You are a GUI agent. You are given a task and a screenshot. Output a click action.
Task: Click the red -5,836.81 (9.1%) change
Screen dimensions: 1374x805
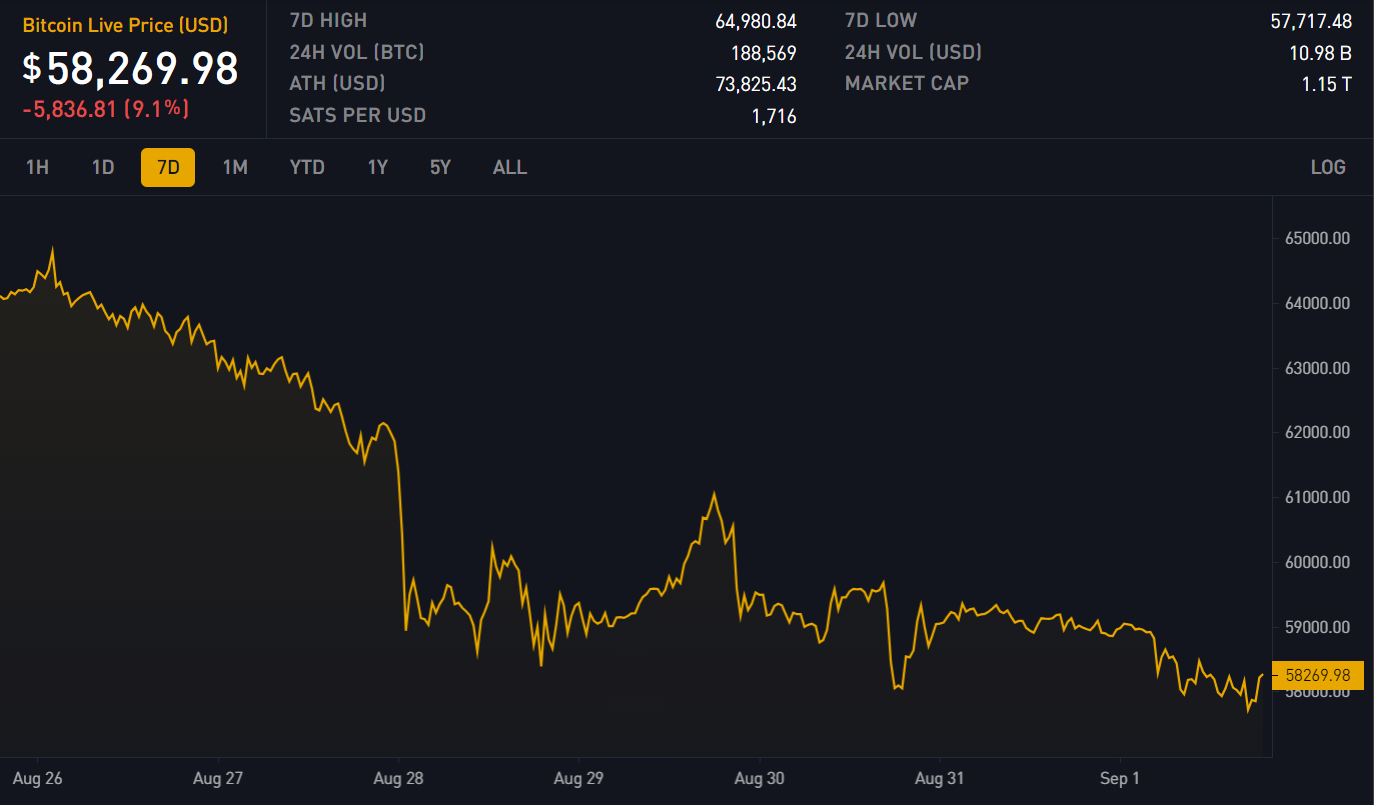(106, 108)
